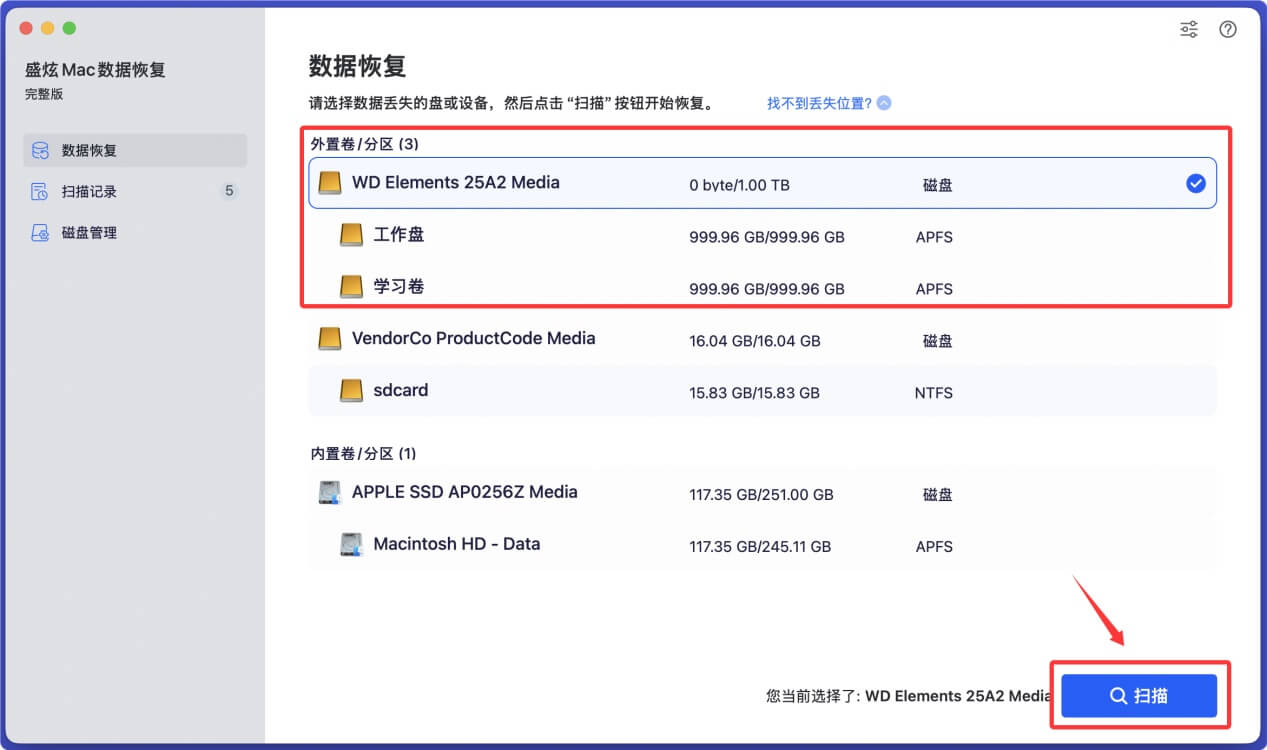
Task: Open the 找不到丢失位置 link
Action: [x=820, y=102]
